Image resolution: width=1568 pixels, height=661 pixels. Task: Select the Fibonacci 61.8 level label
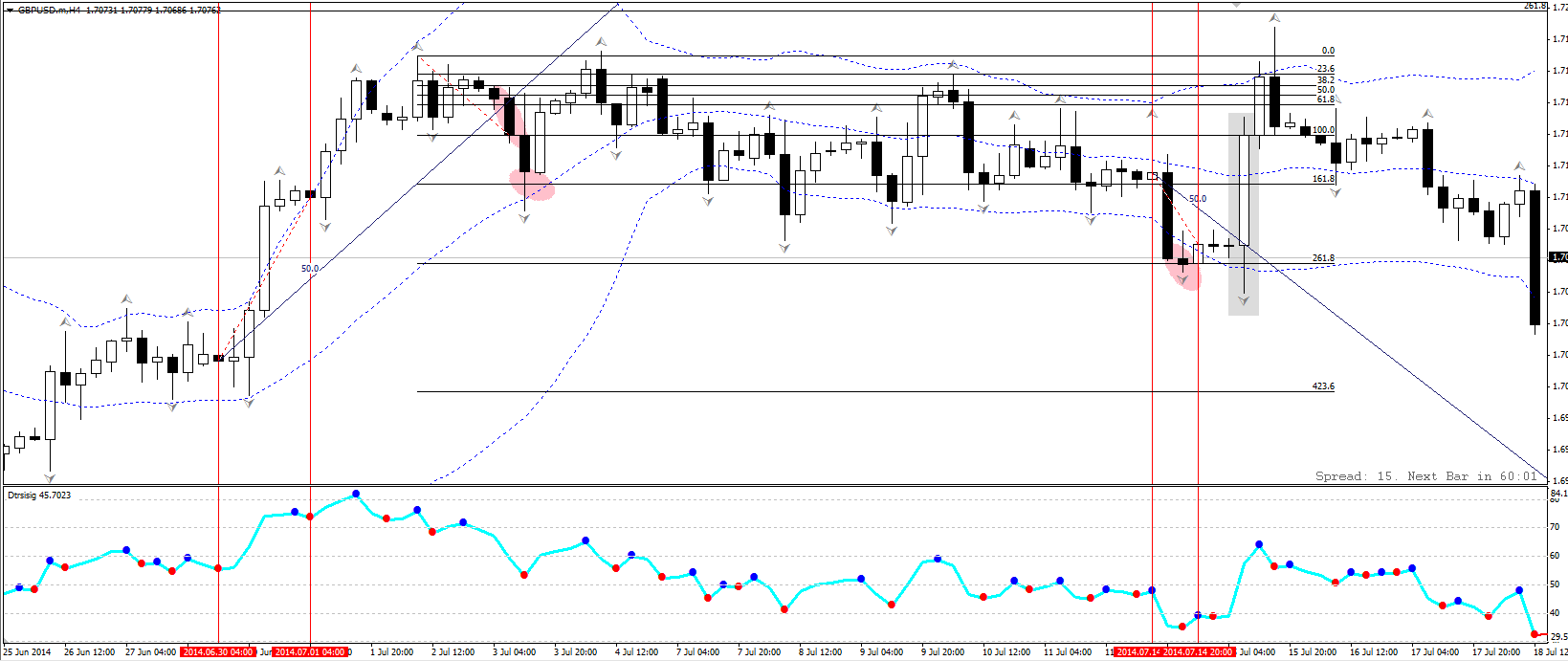coord(1325,99)
